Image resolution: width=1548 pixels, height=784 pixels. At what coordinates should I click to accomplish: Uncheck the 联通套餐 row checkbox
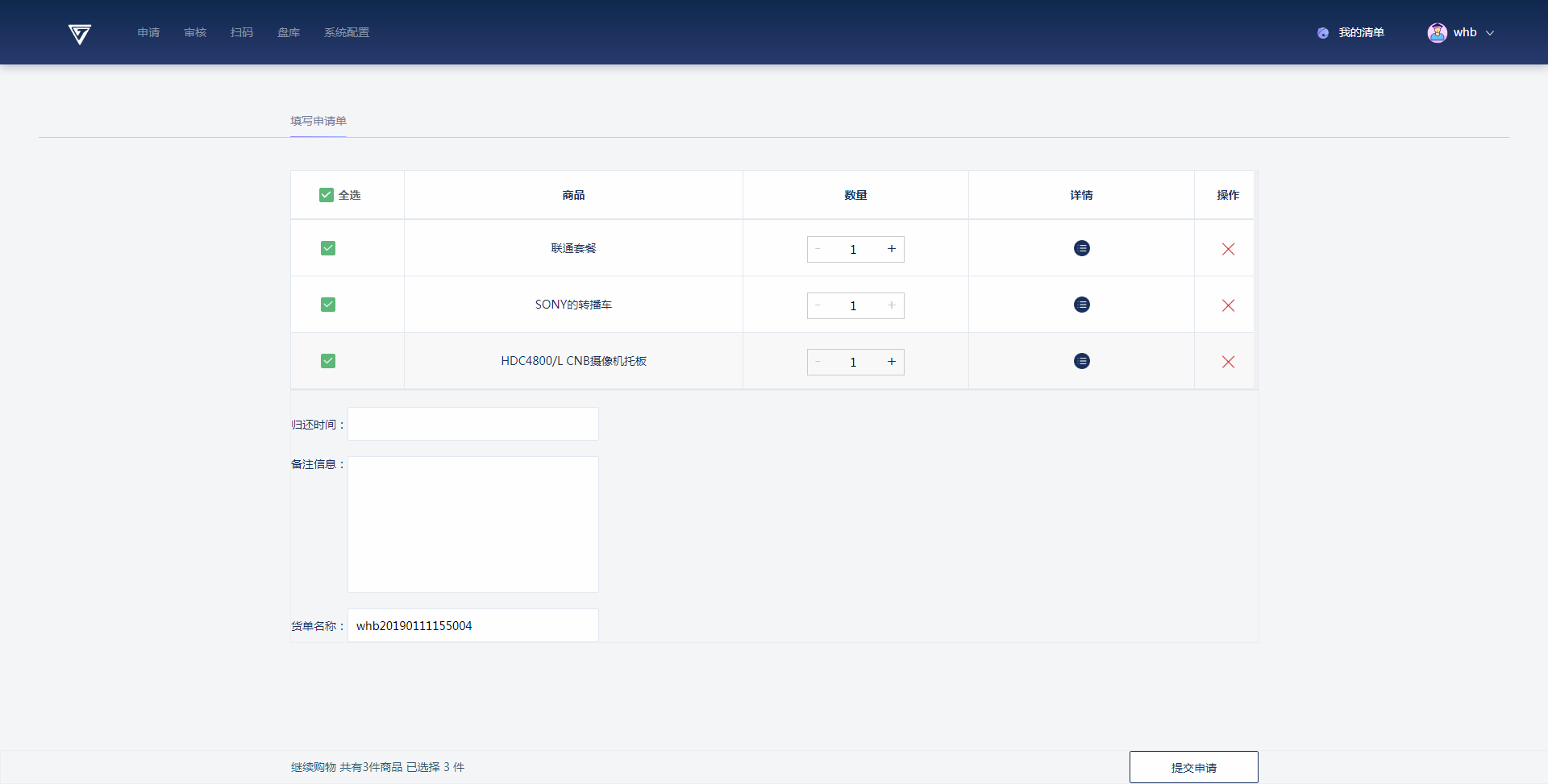(x=328, y=248)
